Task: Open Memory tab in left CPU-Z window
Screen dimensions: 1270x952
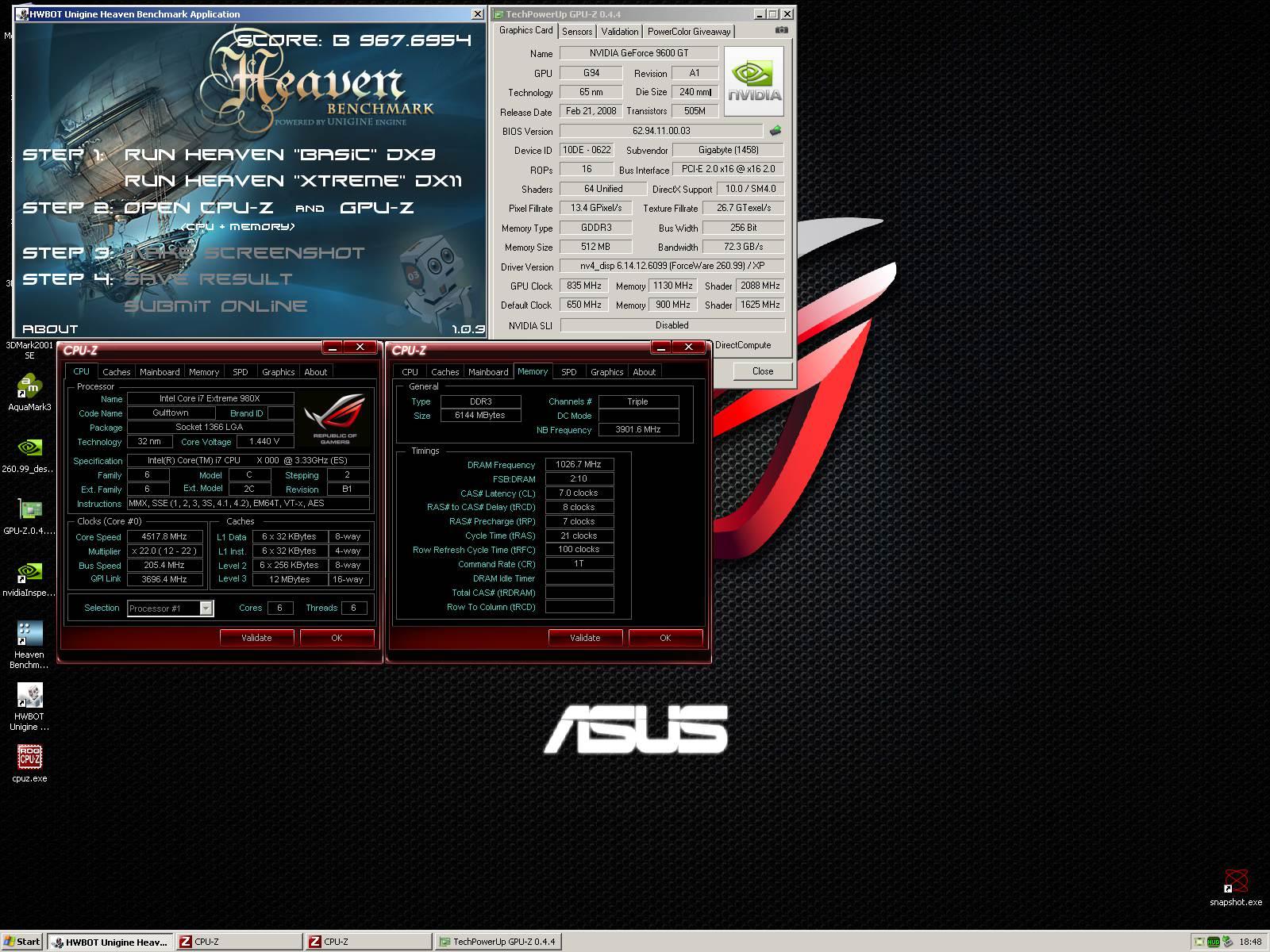Action: tap(204, 372)
